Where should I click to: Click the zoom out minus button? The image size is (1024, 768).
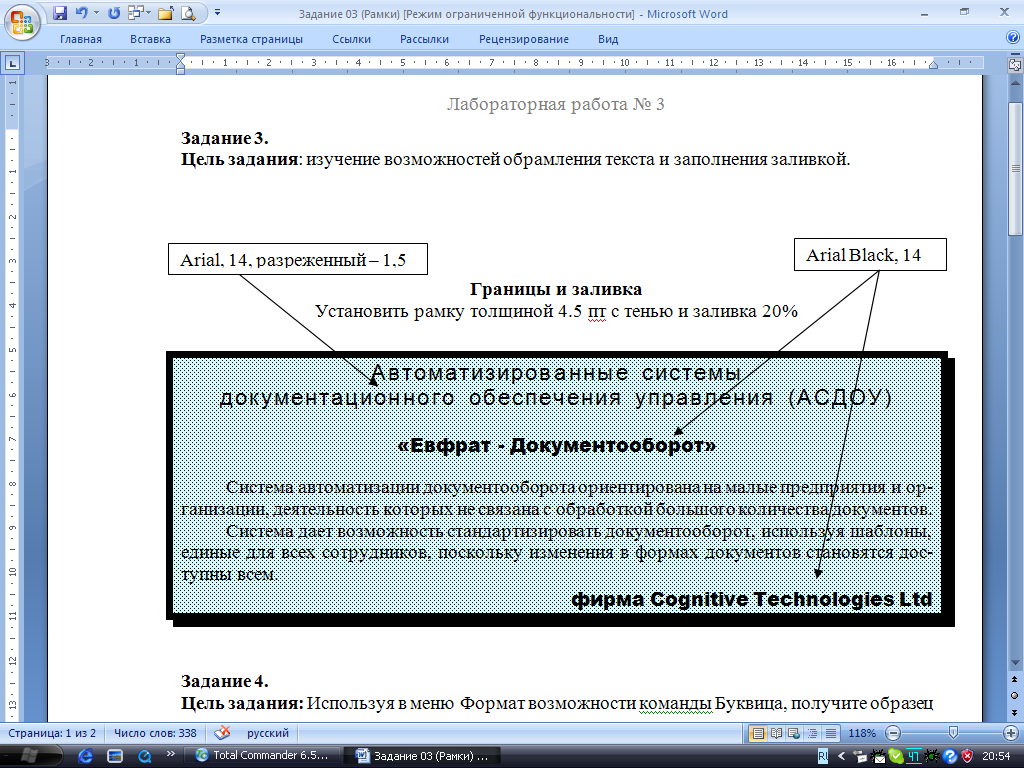[x=893, y=733]
